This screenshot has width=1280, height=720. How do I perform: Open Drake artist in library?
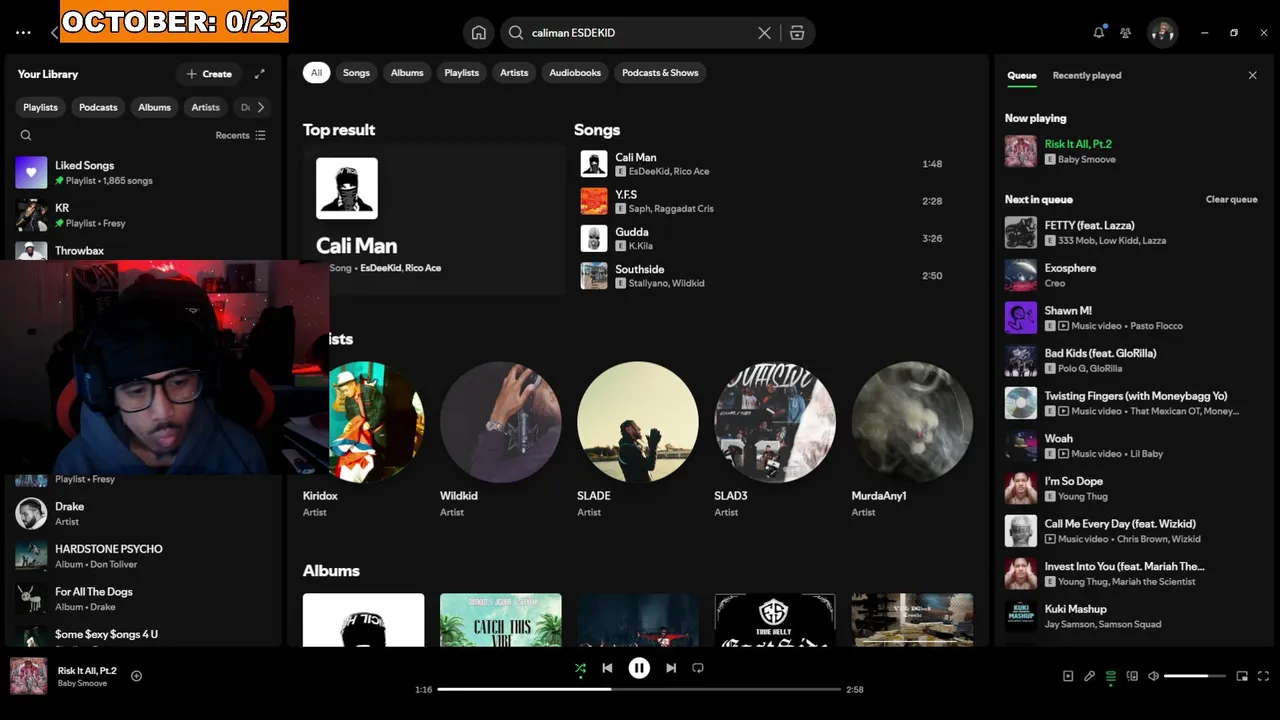[x=144, y=514]
